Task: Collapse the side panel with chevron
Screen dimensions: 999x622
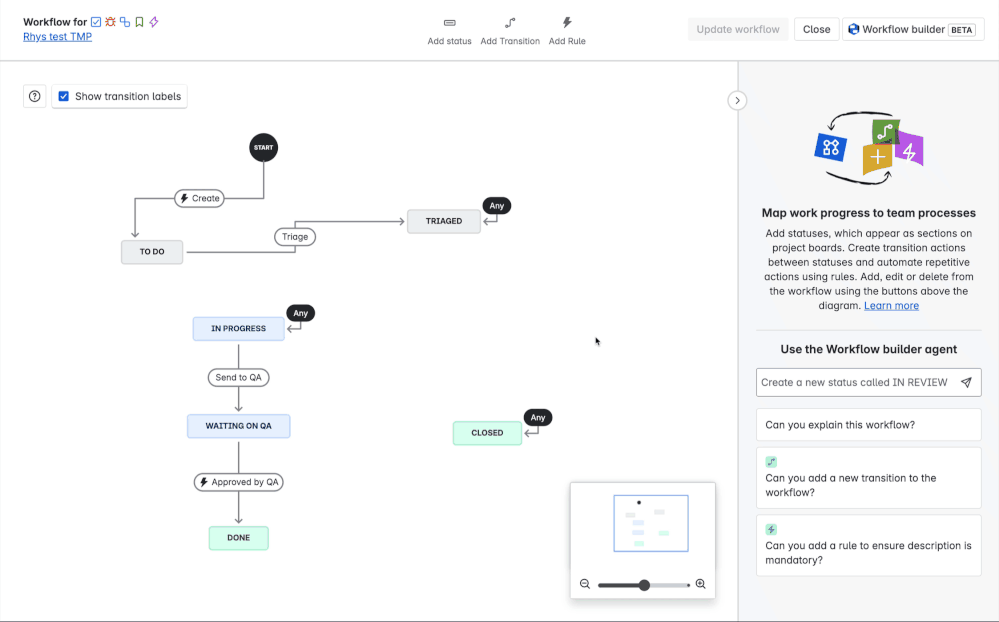Action: click(x=737, y=101)
